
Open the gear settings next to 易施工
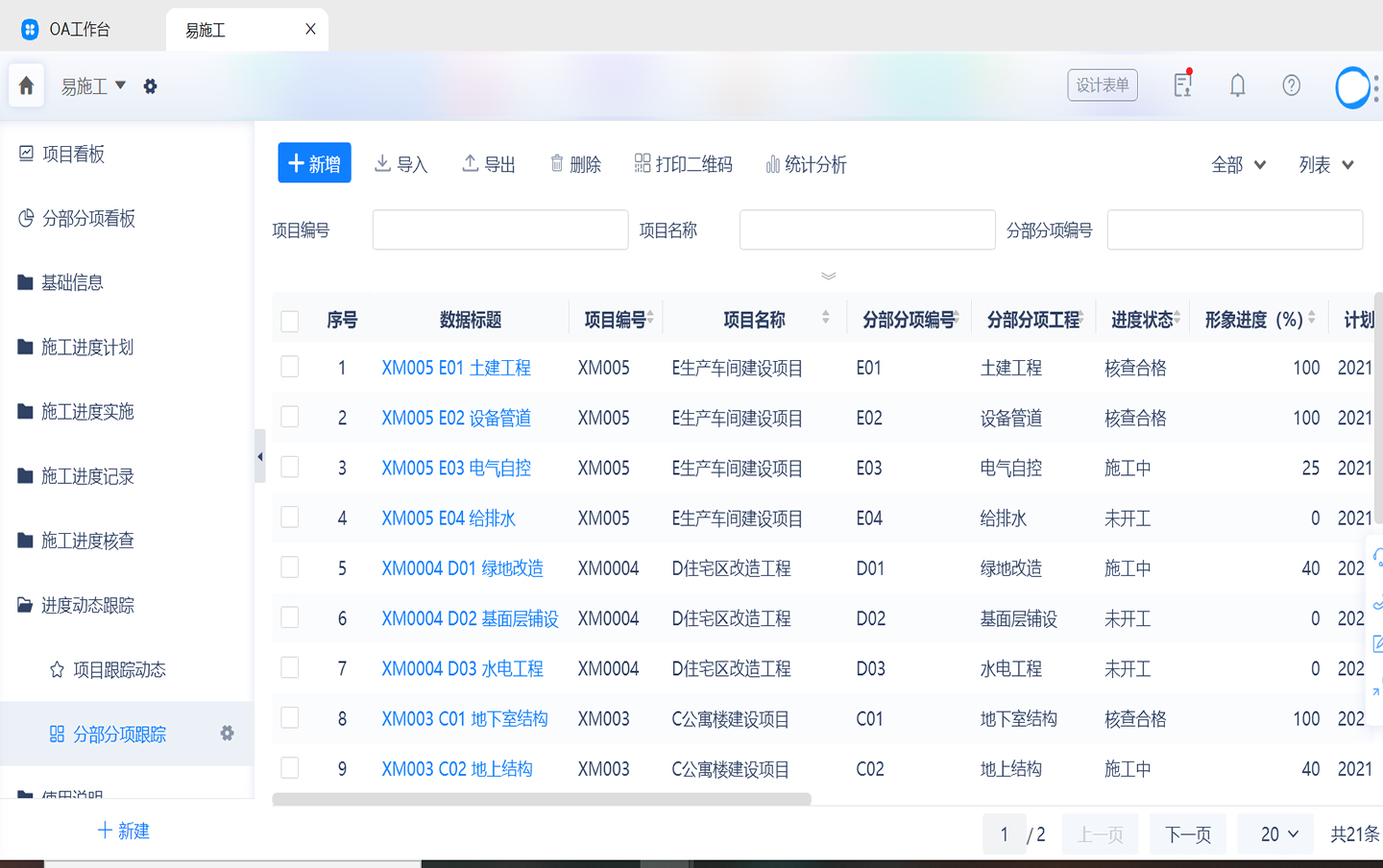(150, 86)
